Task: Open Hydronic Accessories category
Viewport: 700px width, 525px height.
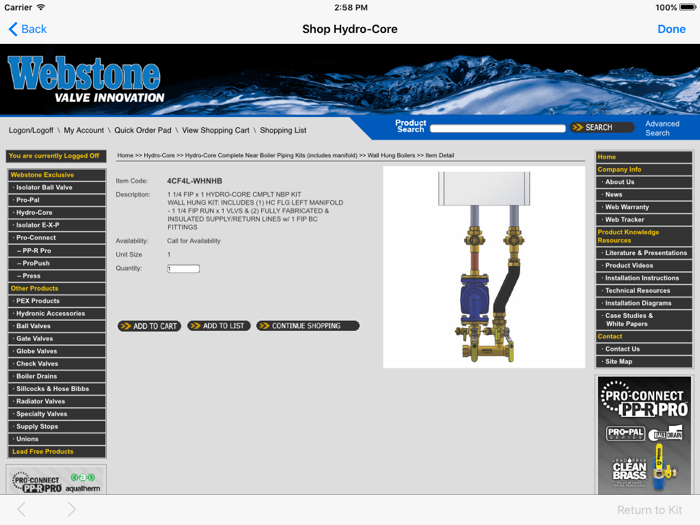Action: point(57,313)
